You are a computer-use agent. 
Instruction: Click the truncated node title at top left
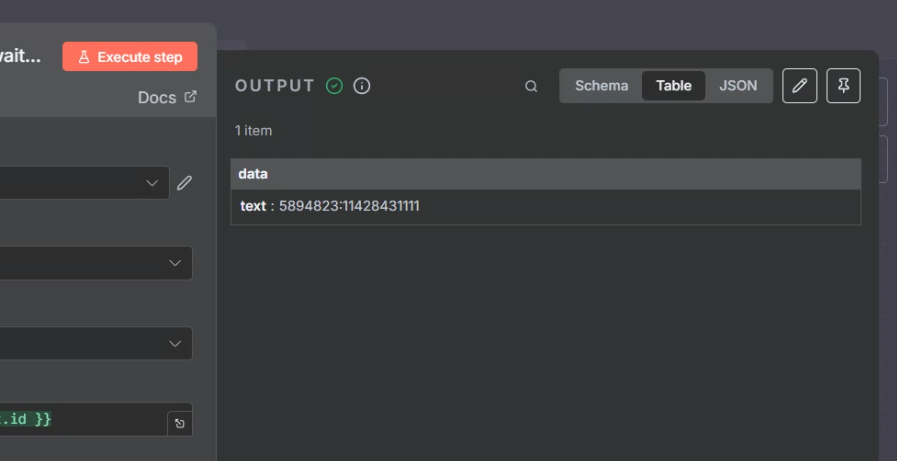pyautogui.click(x=20, y=57)
